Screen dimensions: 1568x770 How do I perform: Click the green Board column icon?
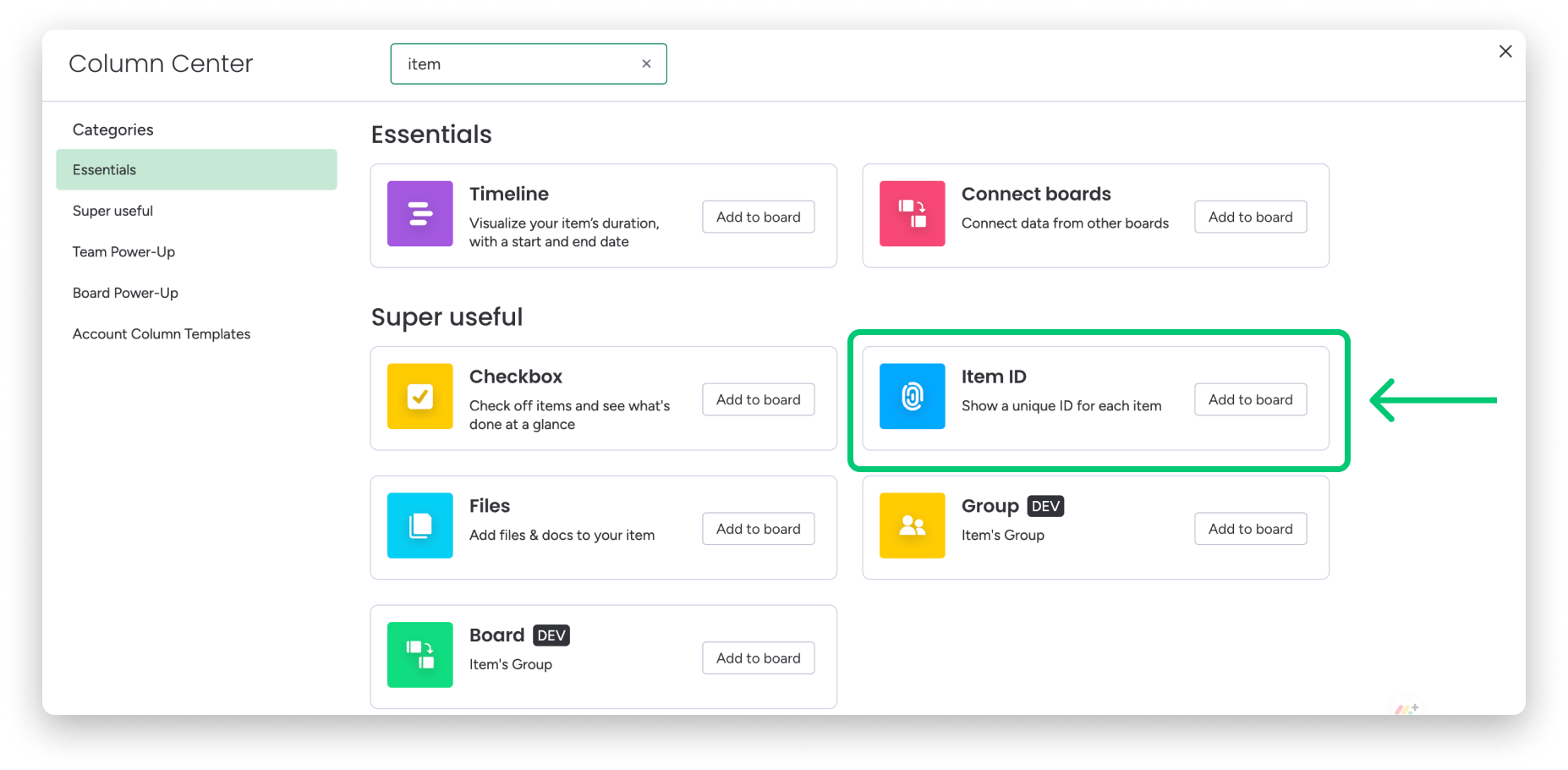(x=419, y=655)
